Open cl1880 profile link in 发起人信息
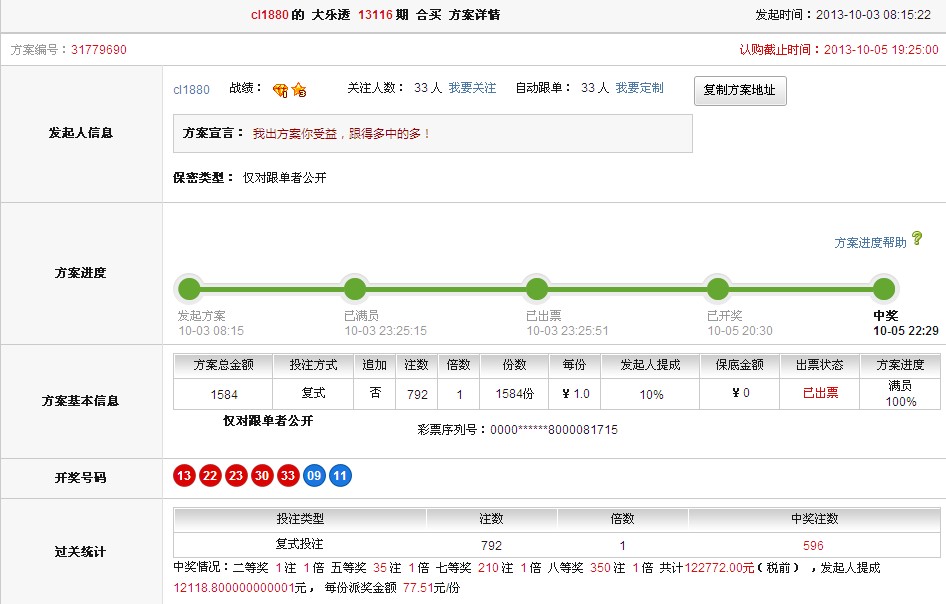The height and width of the screenshot is (604, 946). [x=191, y=89]
